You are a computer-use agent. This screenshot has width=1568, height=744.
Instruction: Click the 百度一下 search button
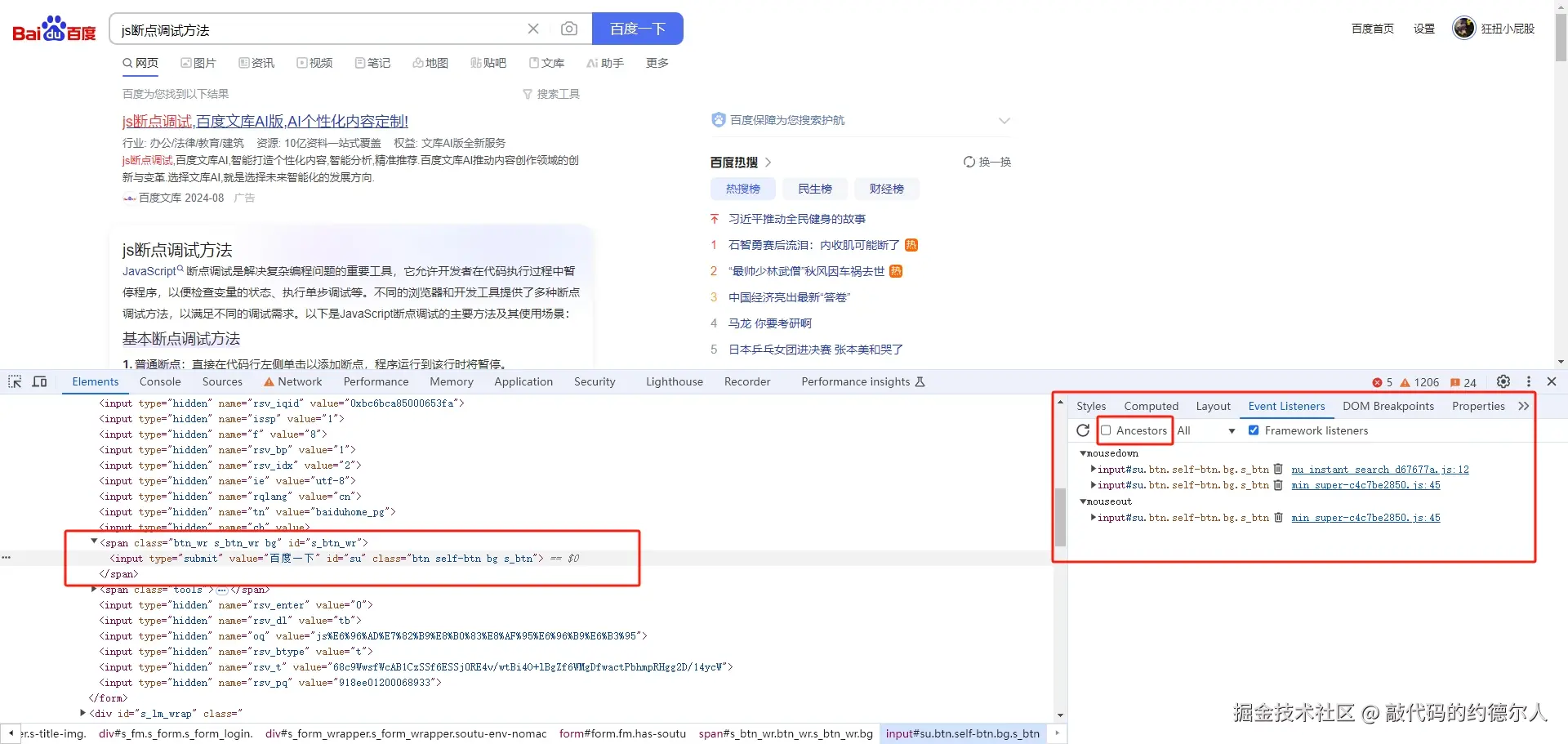pos(637,29)
